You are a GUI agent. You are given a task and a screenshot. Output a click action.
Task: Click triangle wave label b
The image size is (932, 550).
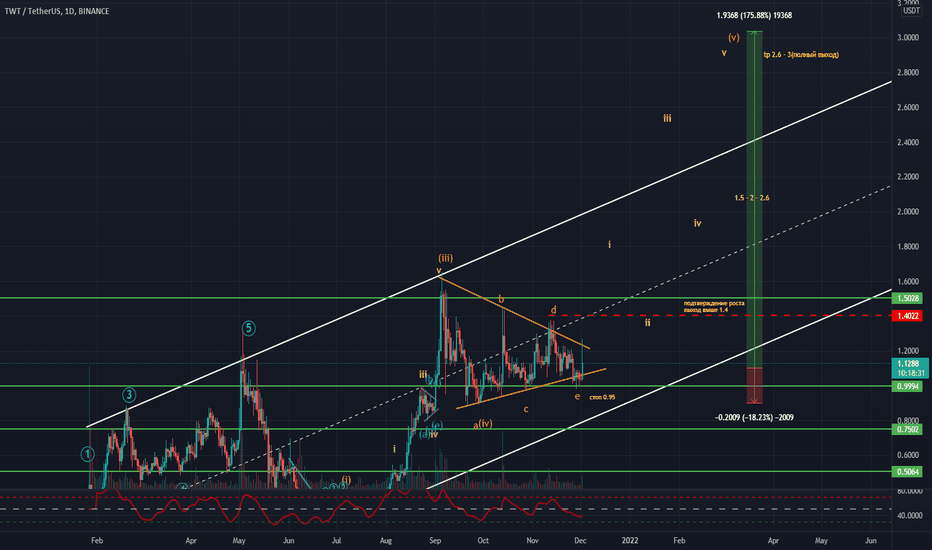pyautogui.click(x=501, y=300)
